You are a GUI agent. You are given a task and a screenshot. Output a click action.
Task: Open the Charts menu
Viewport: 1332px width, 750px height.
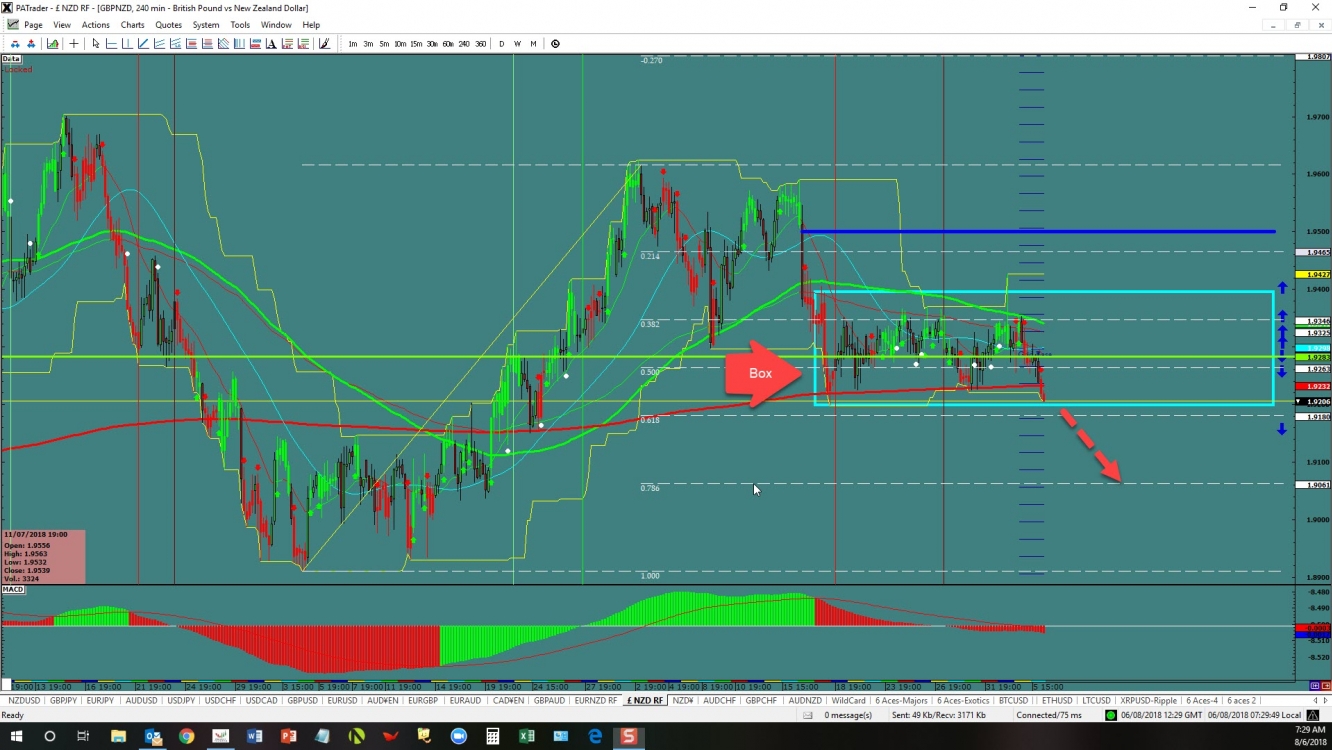point(132,25)
